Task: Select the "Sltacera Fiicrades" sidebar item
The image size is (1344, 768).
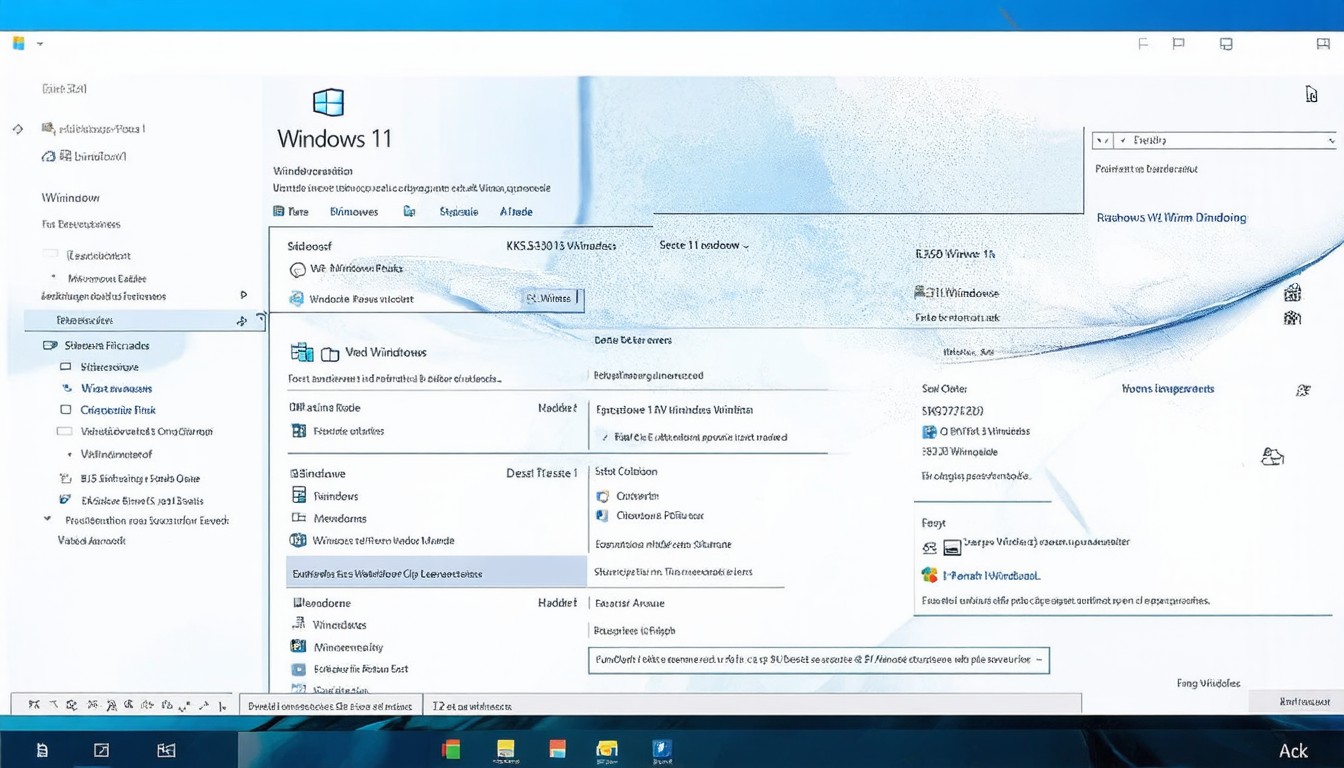Action: (97, 345)
